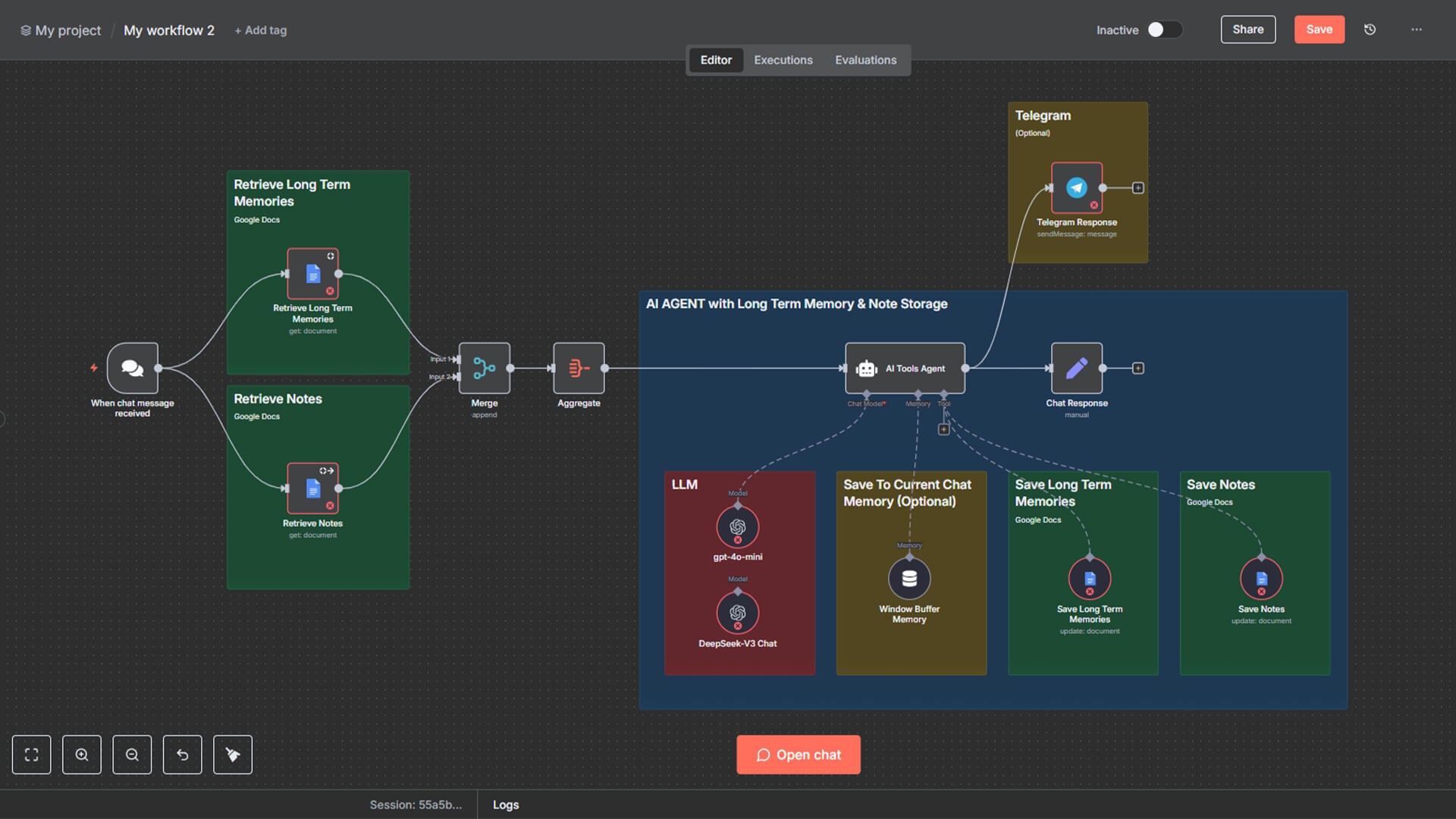The height and width of the screenshot is (819, 1456).
Task: Select the Aggregate node icon
Action: 579,369
